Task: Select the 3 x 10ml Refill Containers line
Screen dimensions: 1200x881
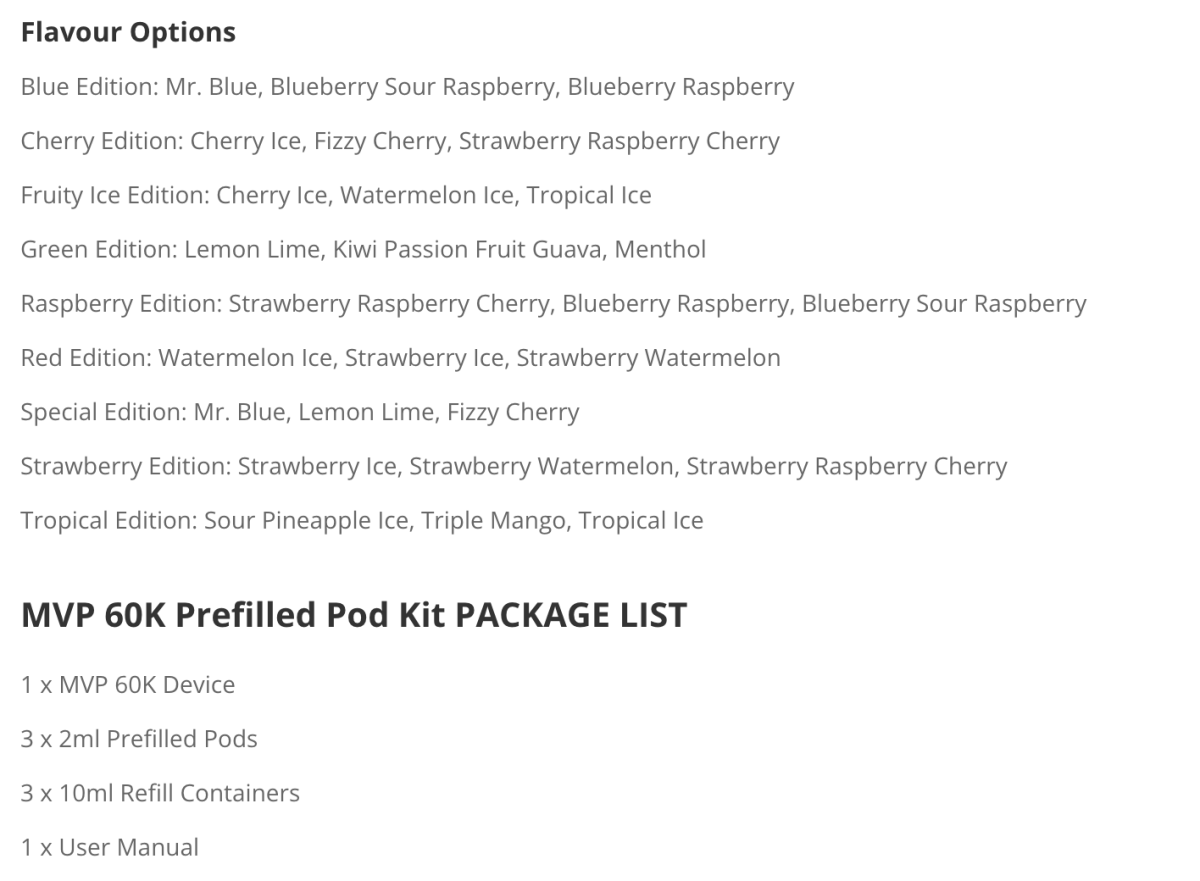Action: (x=160, y=793)
